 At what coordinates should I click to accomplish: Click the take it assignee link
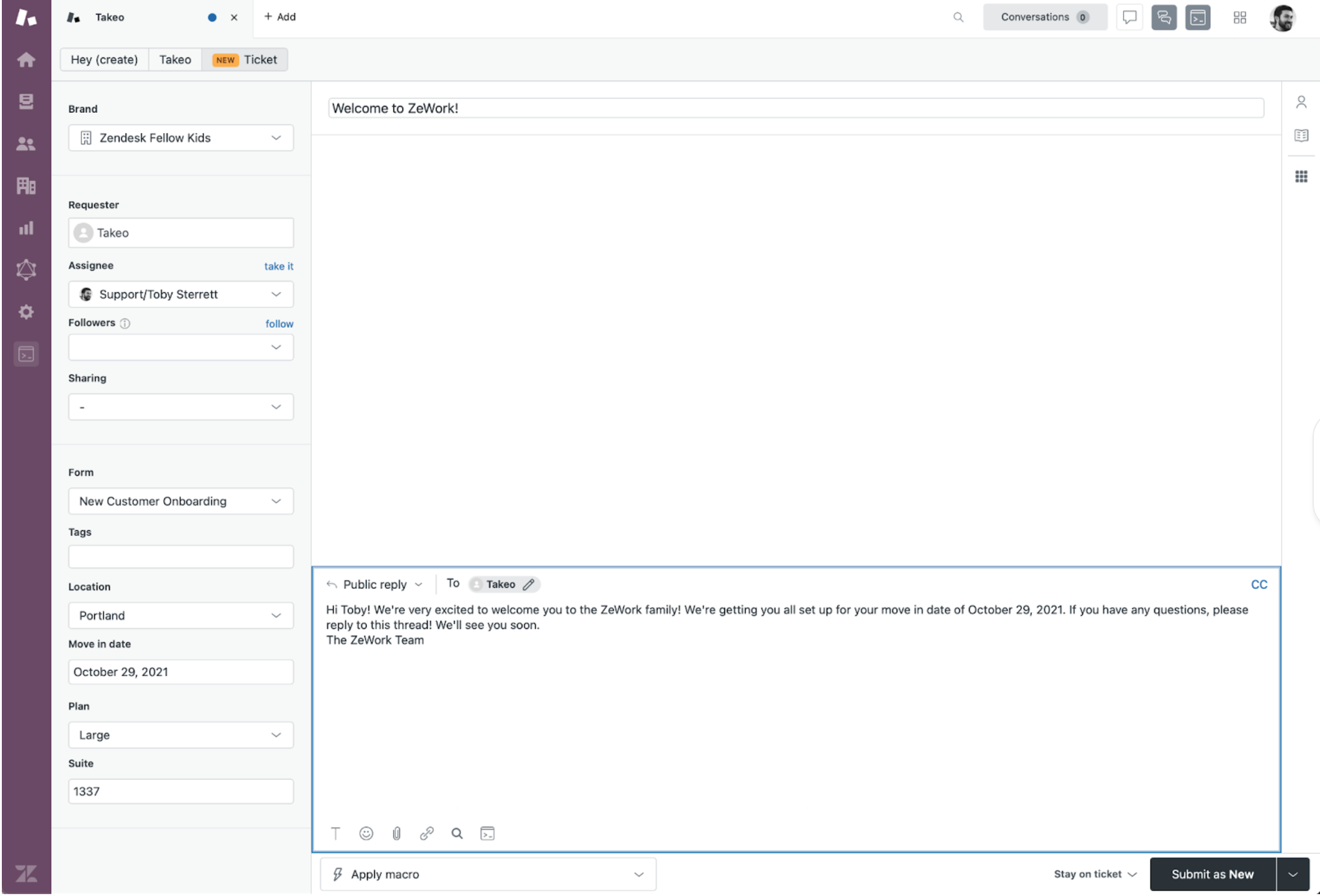point(278,266)
